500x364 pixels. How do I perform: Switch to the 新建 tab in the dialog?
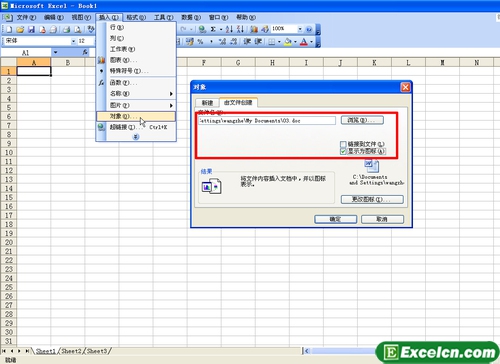point(207,103)
